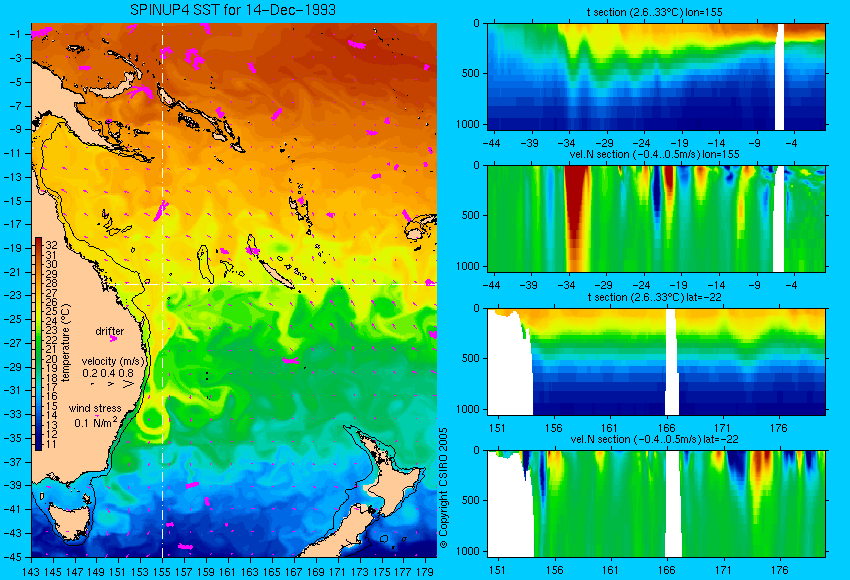Screen dimensions: 850x580
Task: Click the '151' axis label under the lat=-22 velocity section
Action: point(497,570)
